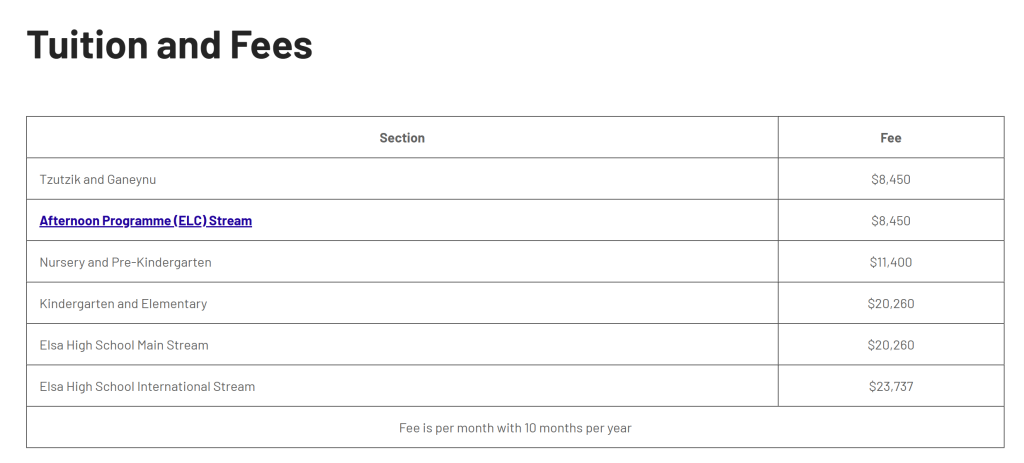Select the Nursery and Pre-Kindergarten row label
Image resolution: width=1024 pixels, height=463 pixels.
125,262
